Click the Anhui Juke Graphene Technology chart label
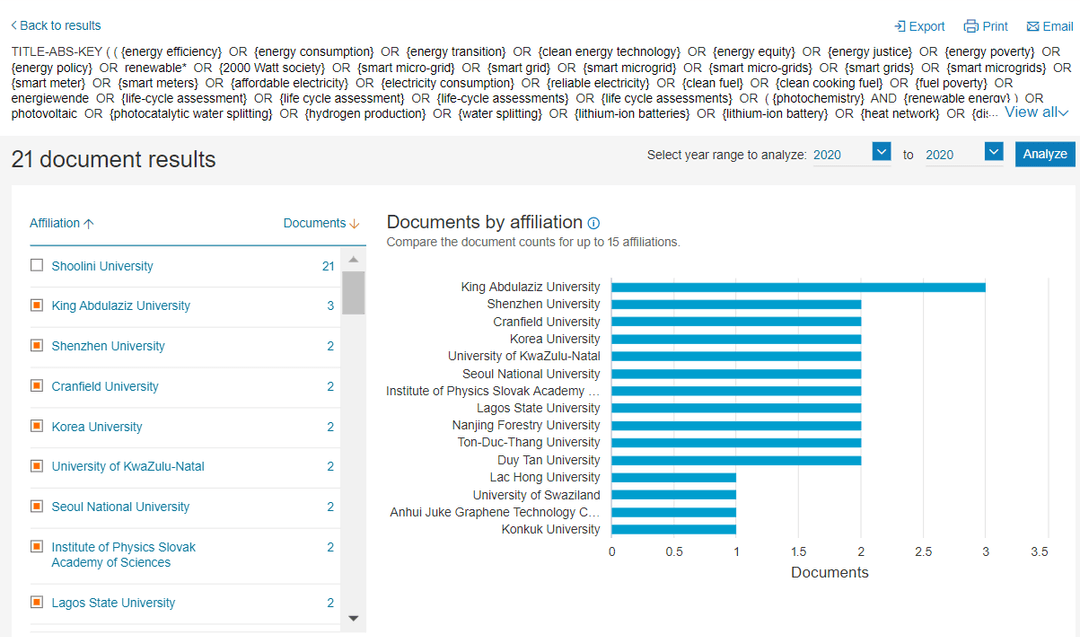The height and width of the screenshot is (637, 1080). (x=495, y=512)
